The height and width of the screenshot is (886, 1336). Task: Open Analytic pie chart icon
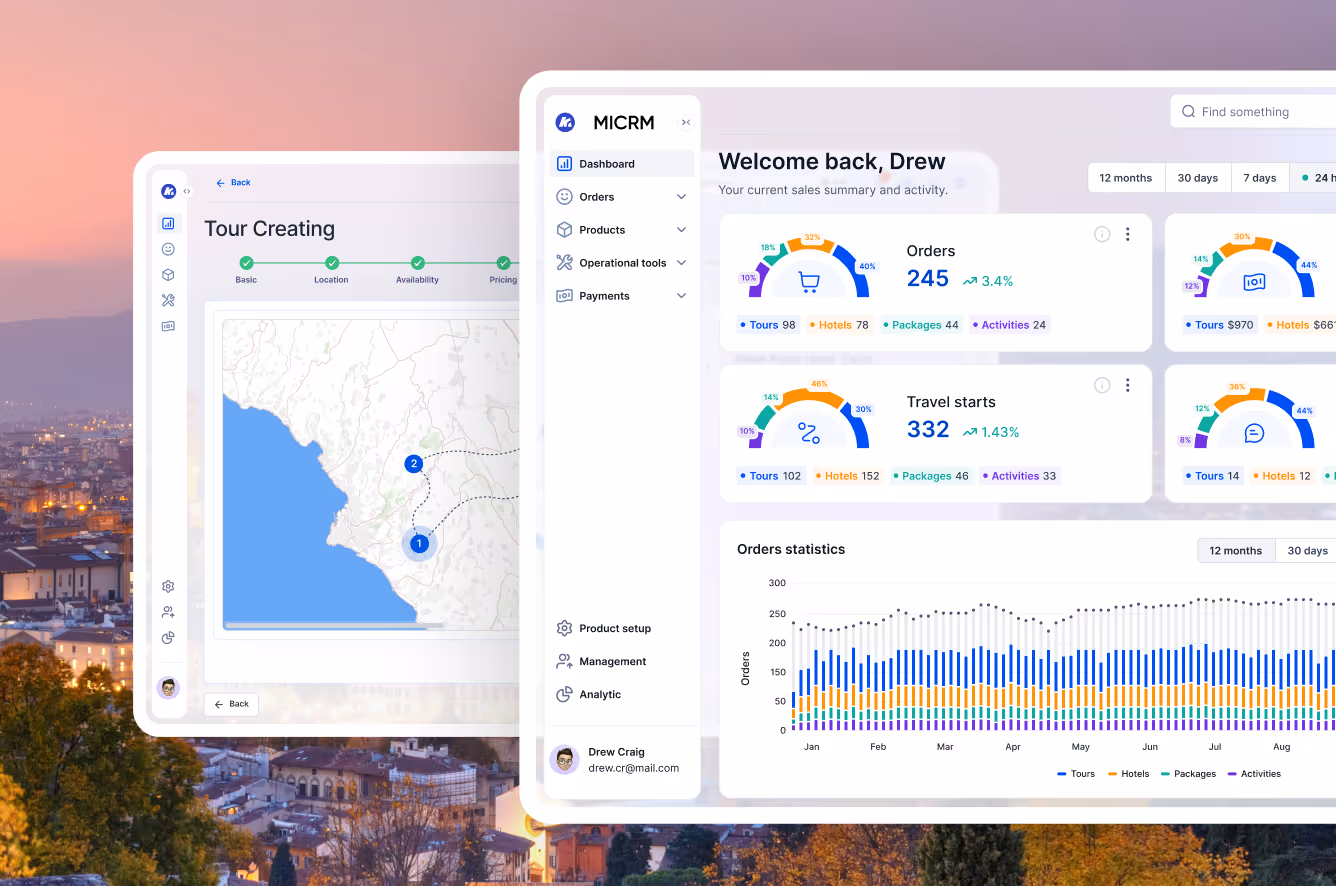[x=564, y=694]
